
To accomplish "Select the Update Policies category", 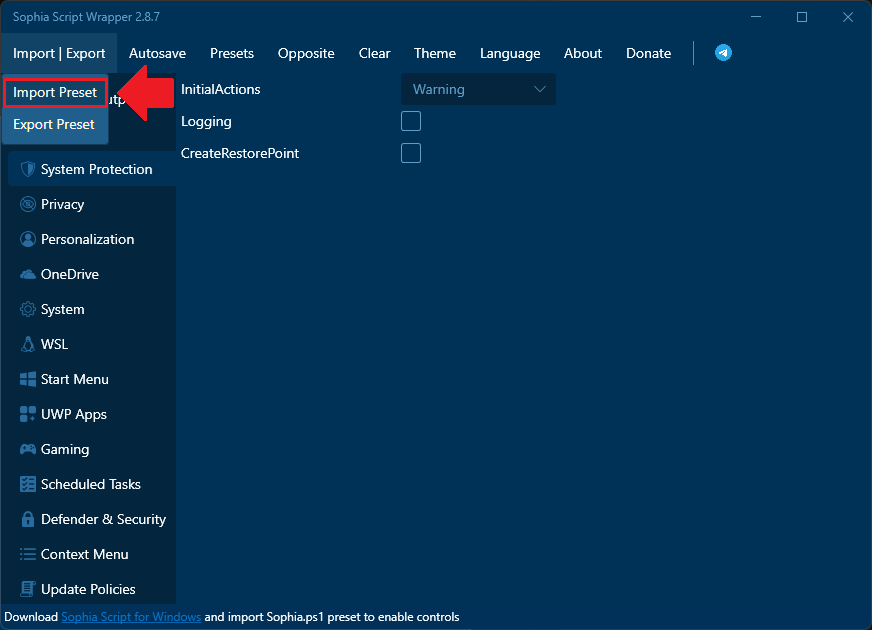I will coord(88,589).
